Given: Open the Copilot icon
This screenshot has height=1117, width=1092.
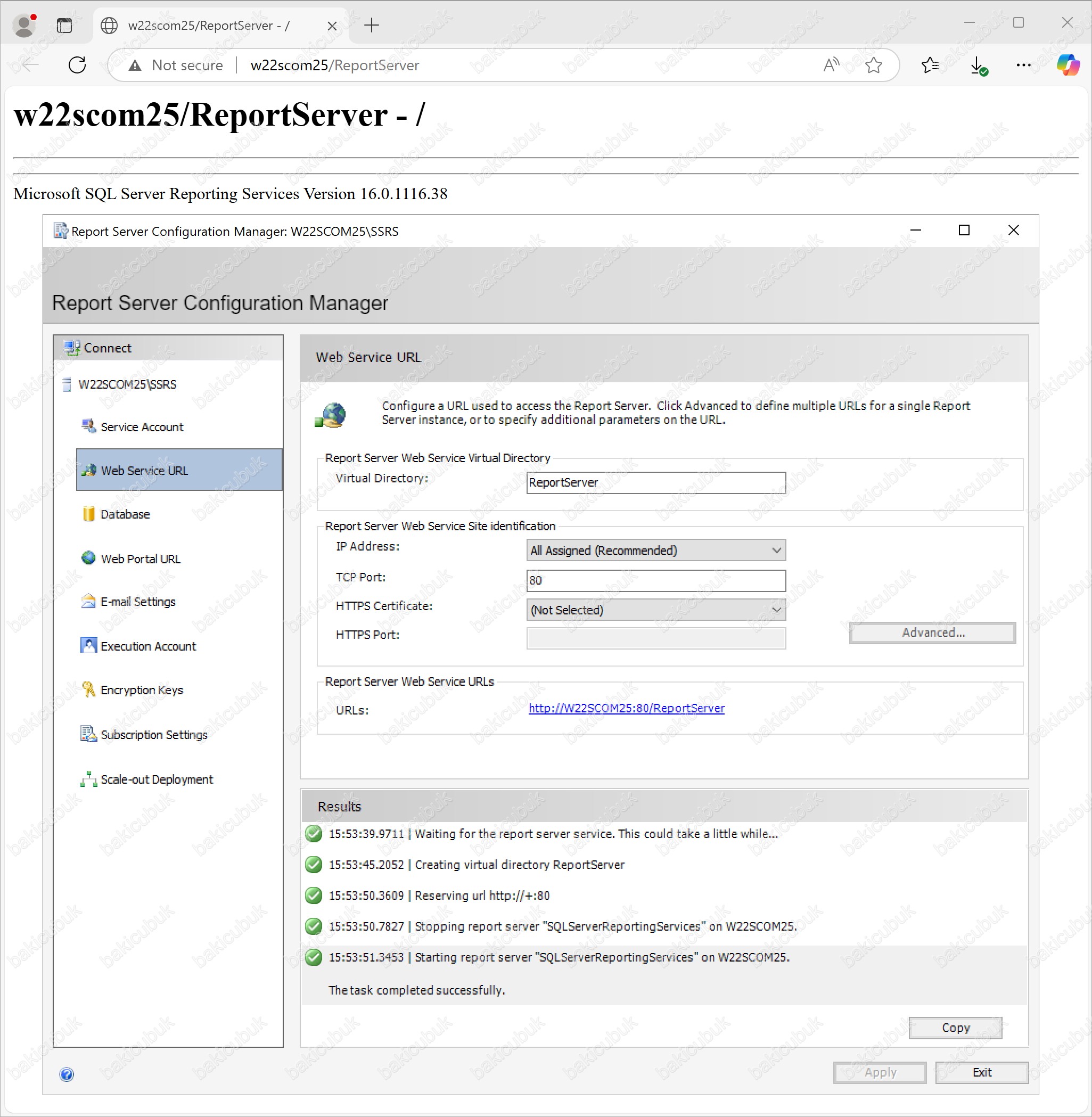Looking at the screenshot, I should (x=1068, y=65).
